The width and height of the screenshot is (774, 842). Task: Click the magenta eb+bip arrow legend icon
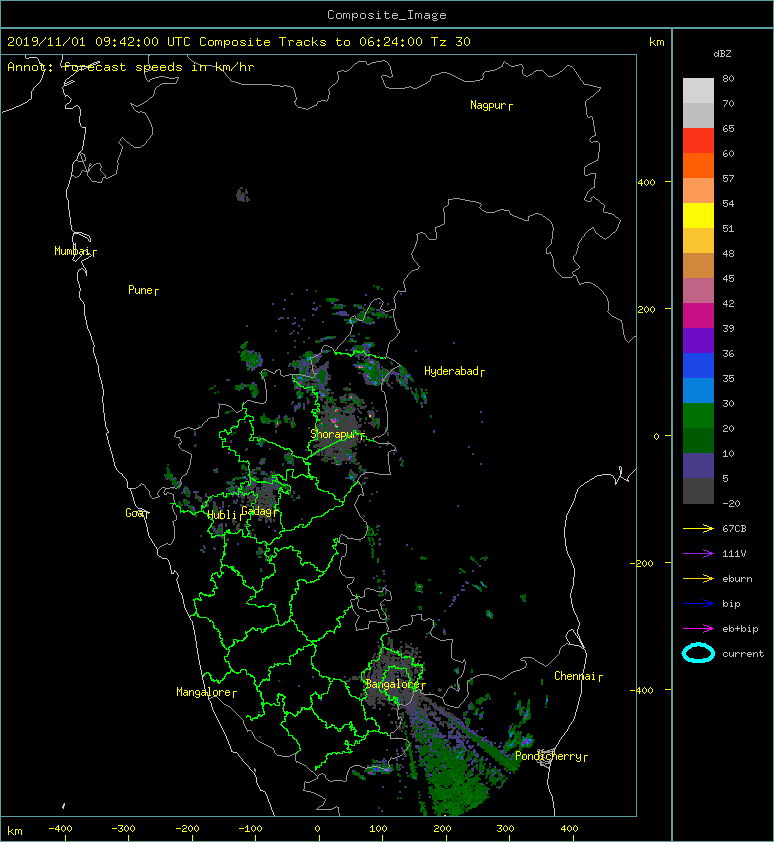pos(698,629)
